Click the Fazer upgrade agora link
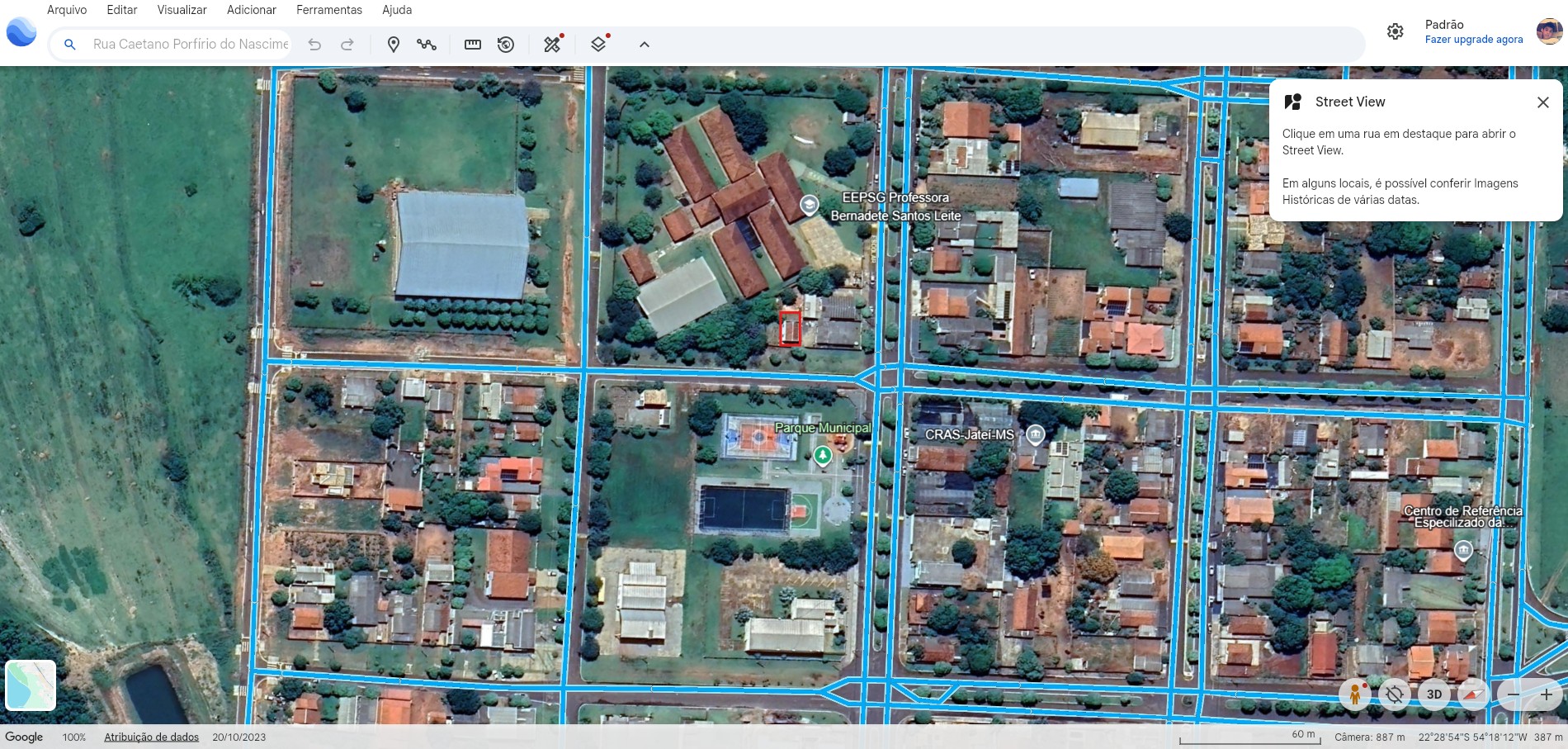Screen dimensions: 1568x749 pos(1474,40)
